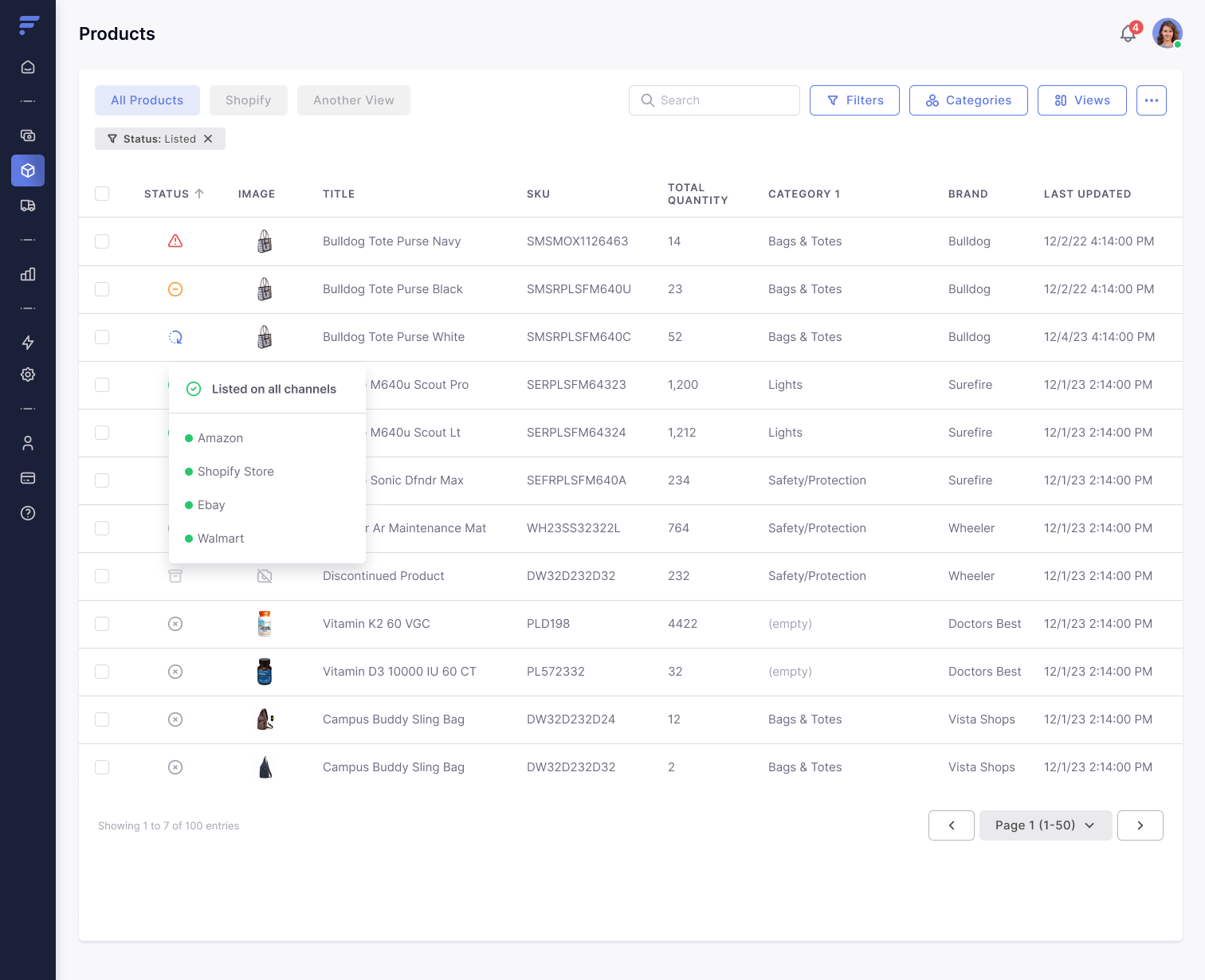
Task: Open Settings via the gear icon
Action: [x=28, y=374]
